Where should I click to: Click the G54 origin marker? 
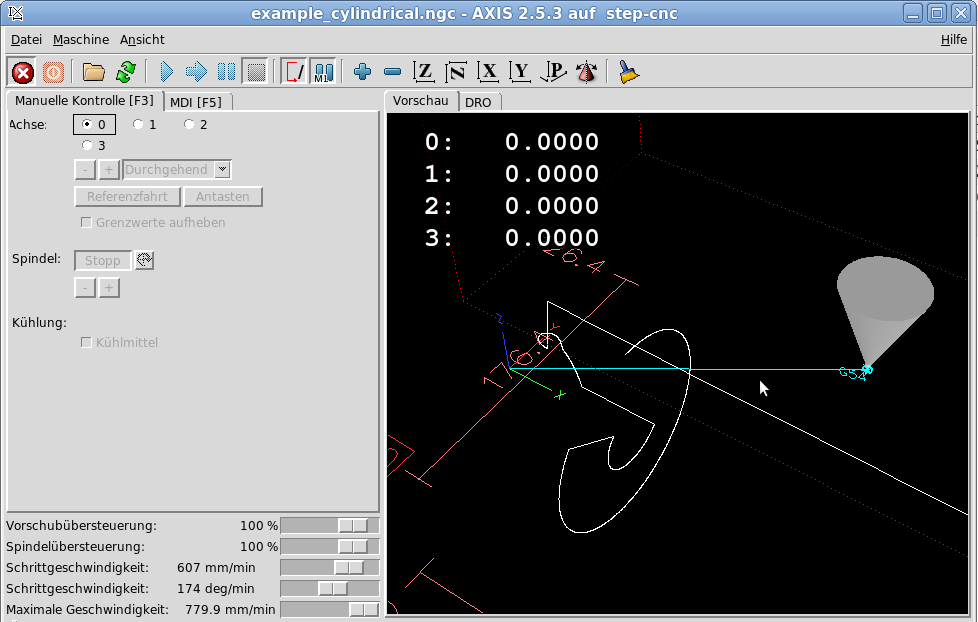[x=852, y=373]
